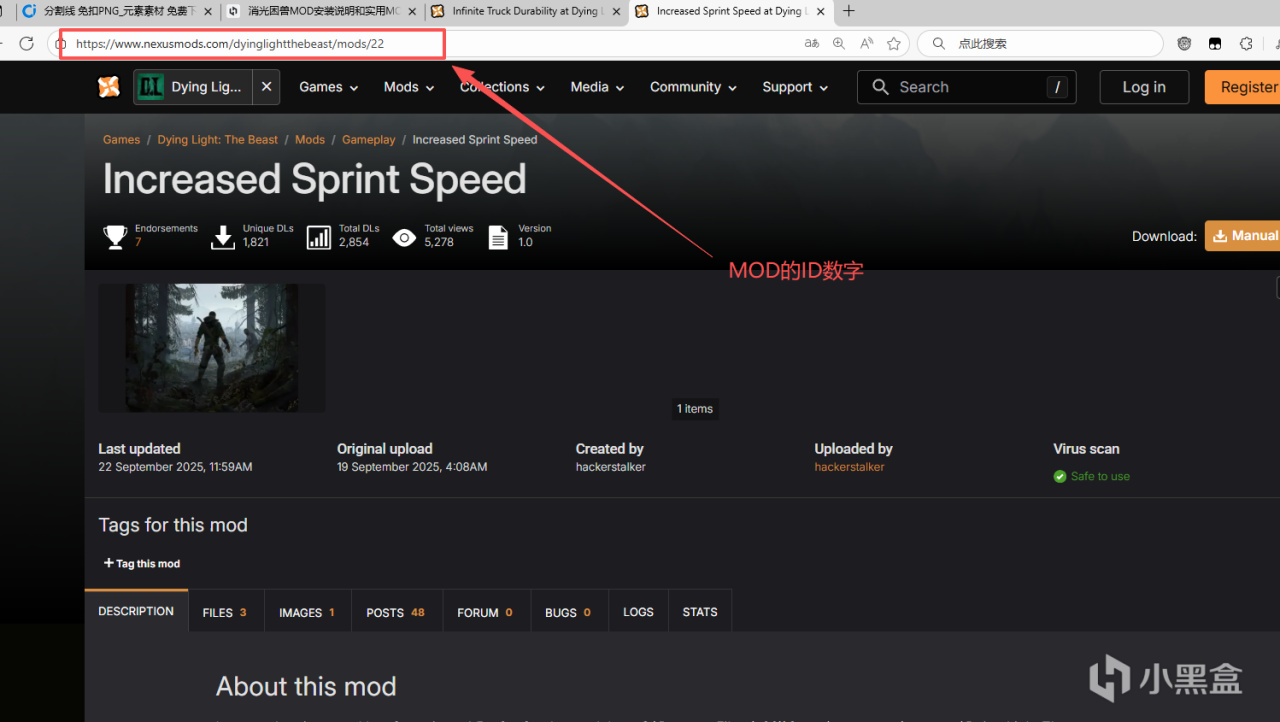Close the 分割线 免扣PNG tab

207,12
